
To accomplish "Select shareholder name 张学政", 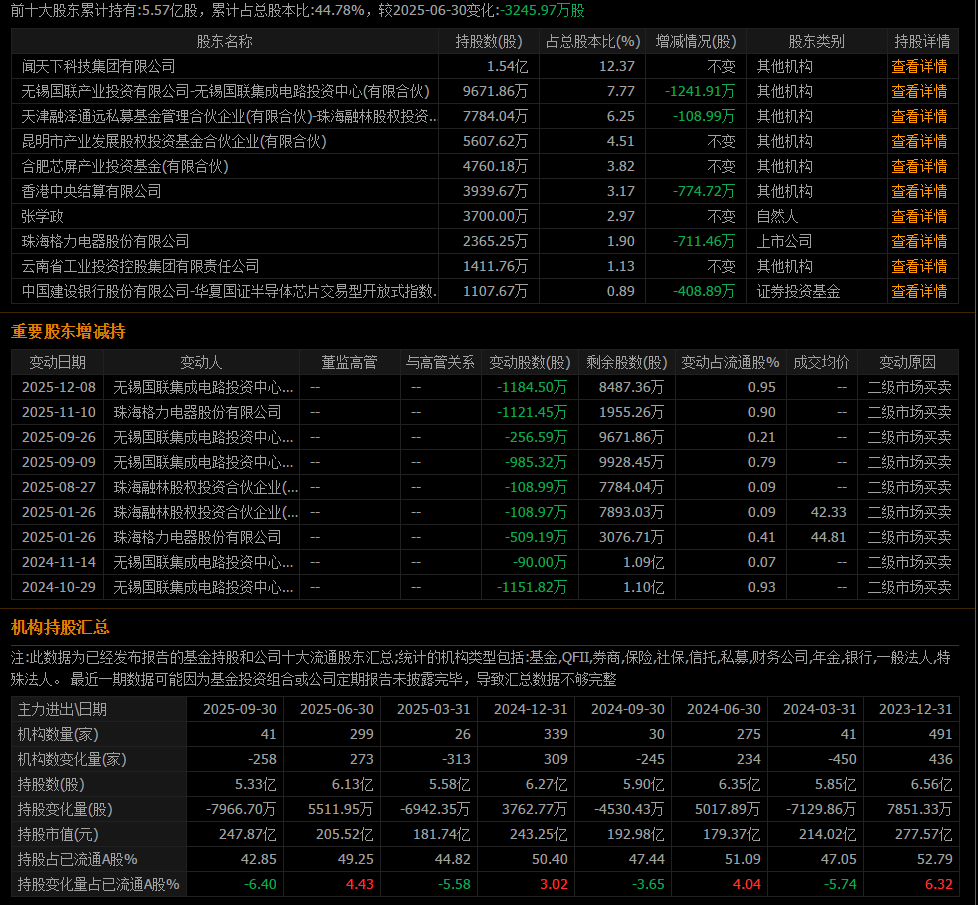I will pyautogui.click(x=42, y=216).
